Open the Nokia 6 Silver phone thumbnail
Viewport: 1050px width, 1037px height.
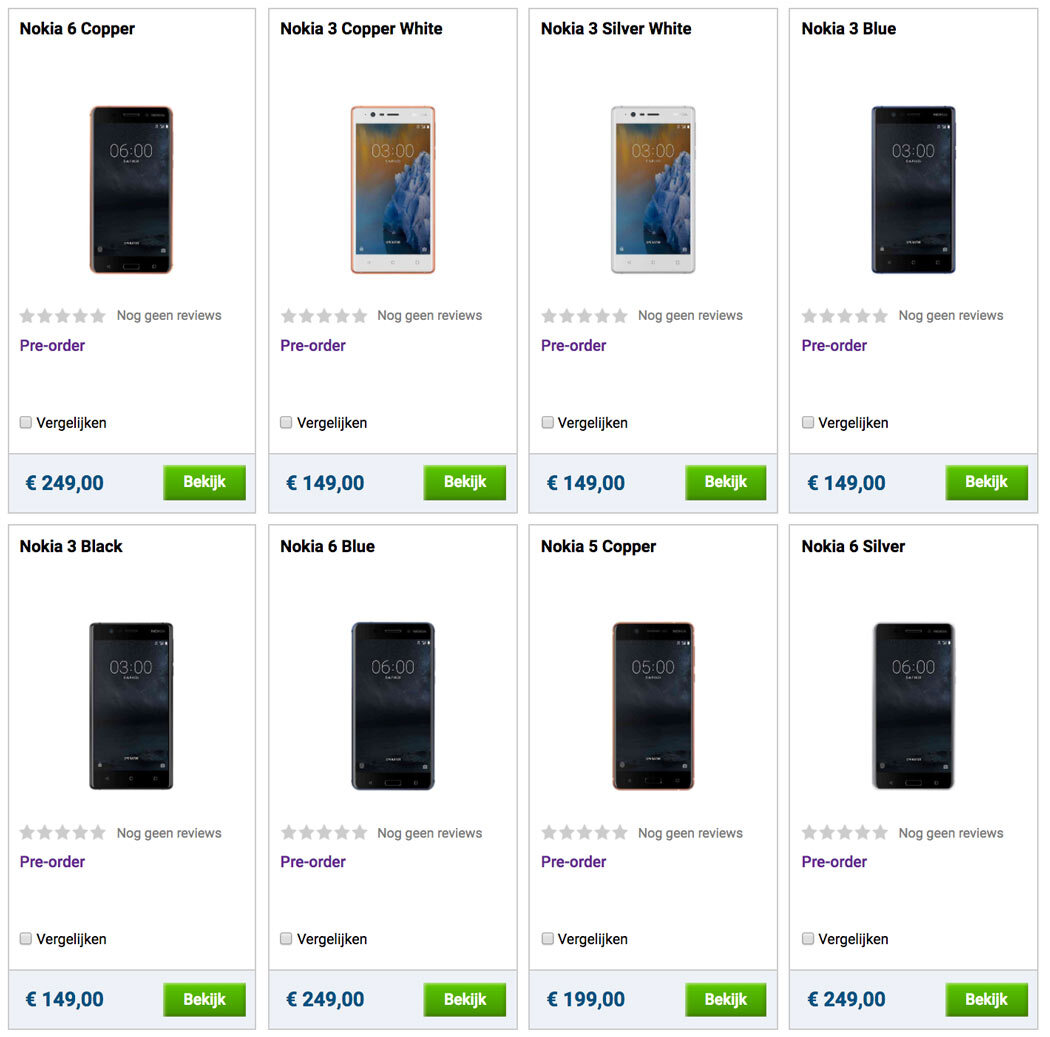pyautogui.click(x=913, y=706)
